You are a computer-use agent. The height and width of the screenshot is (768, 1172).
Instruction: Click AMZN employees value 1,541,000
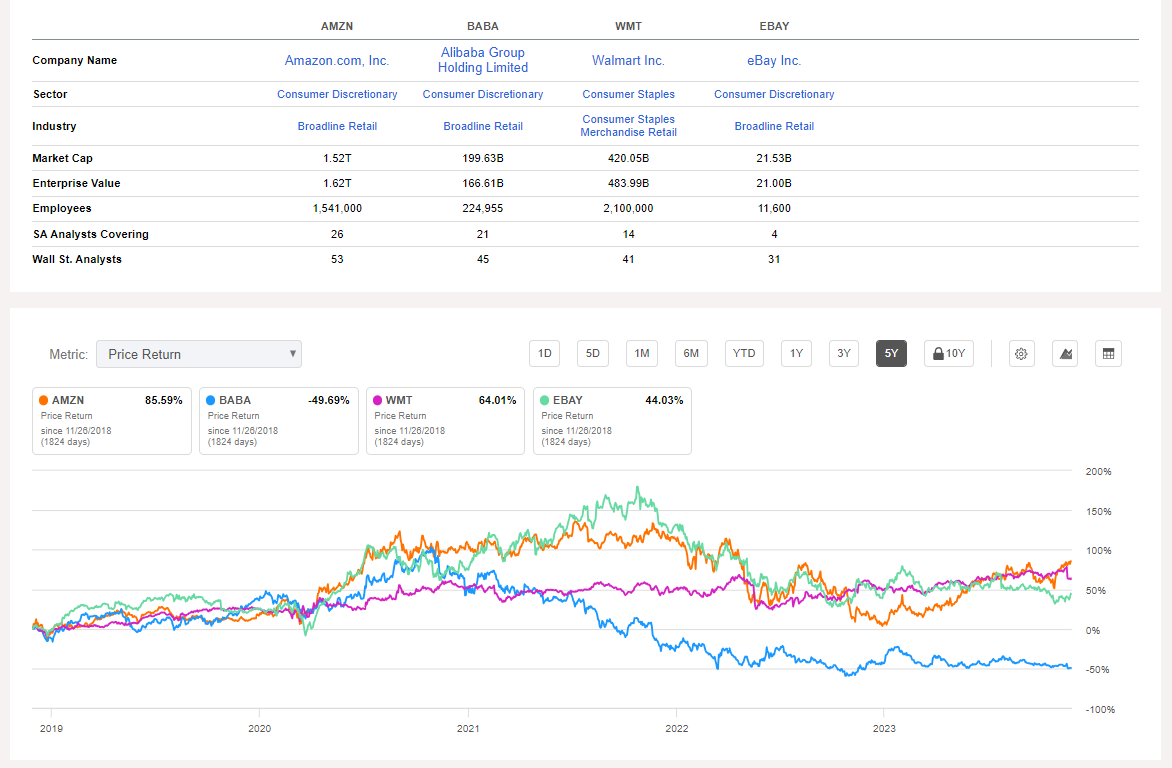[337, 209]
